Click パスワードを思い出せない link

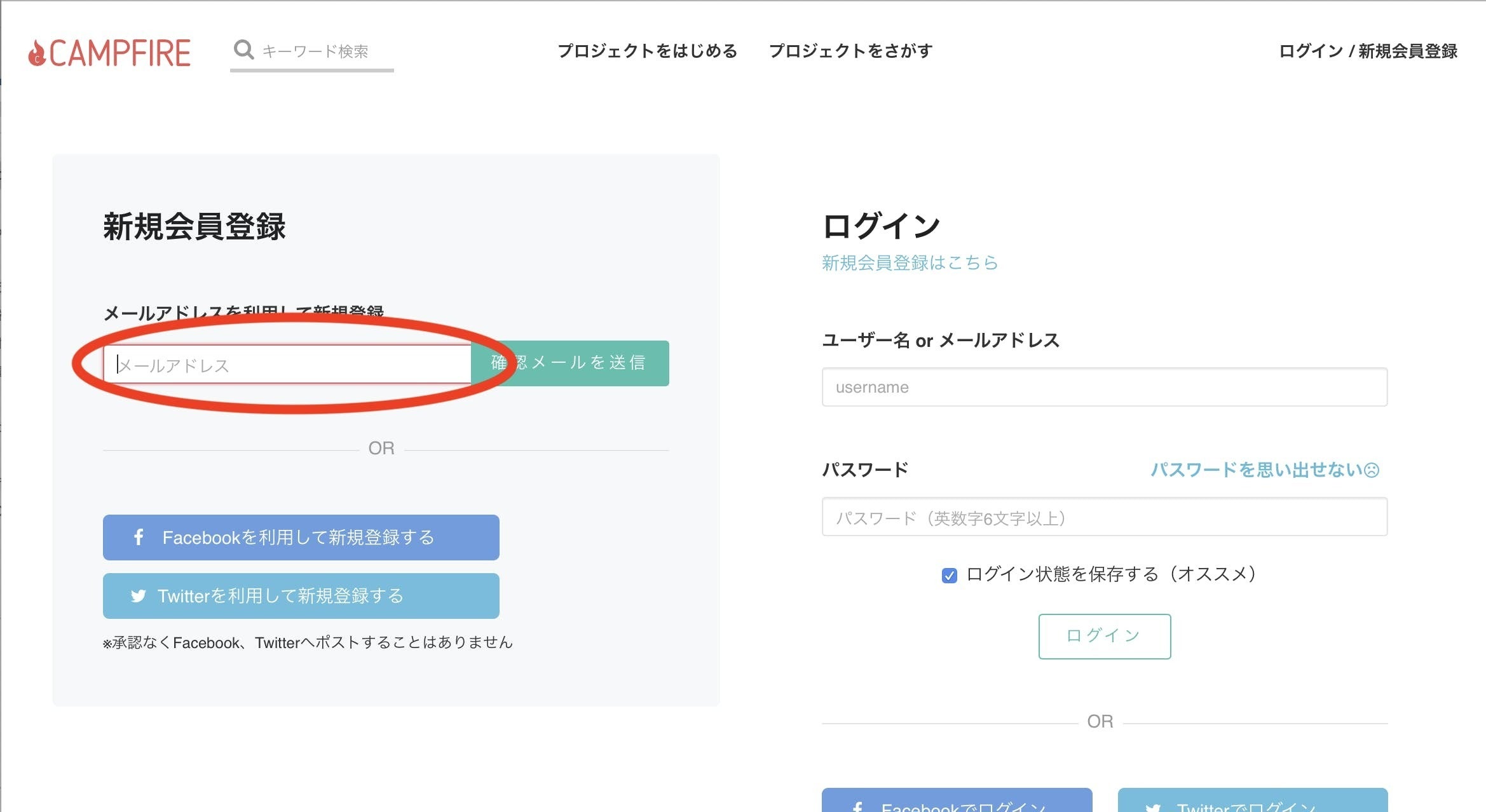1256,470
